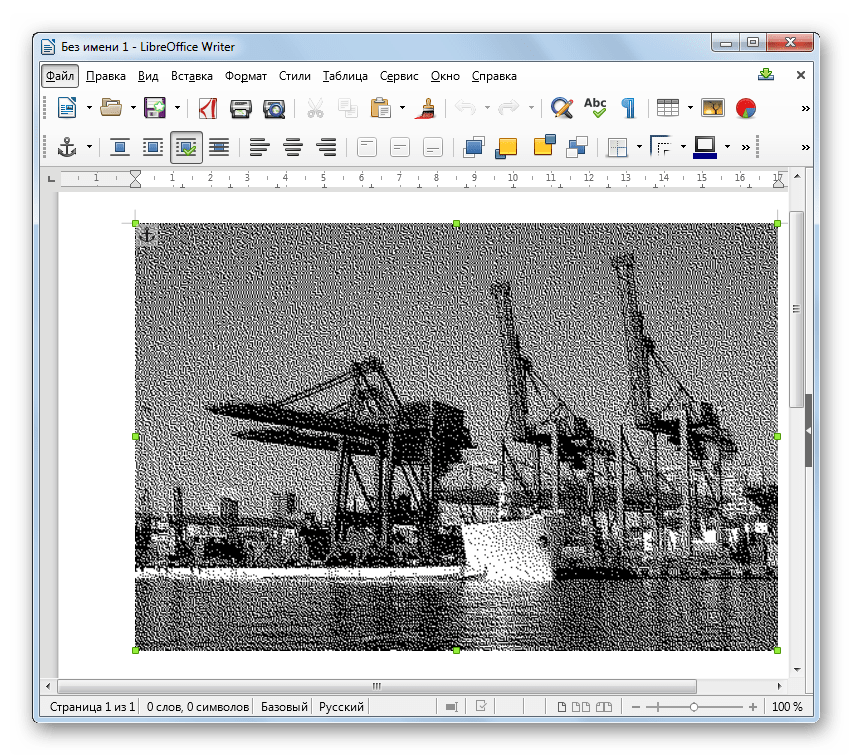Expand the anchor type dropdown arrow
The image size is (853, 756).
tap(89, 147)
